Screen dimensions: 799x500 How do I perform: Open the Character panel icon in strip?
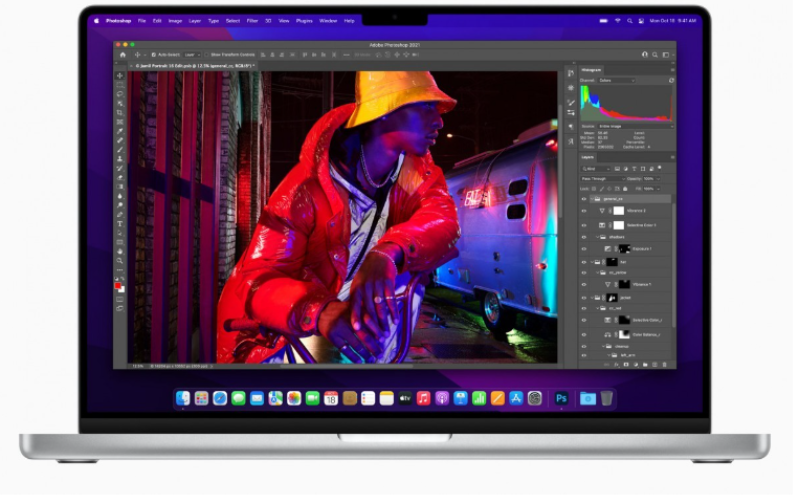coord(571,142)
